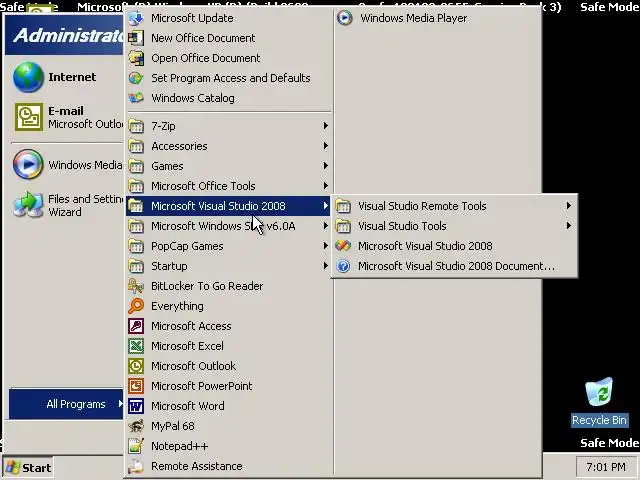Open the PopCap Games folder
The image size is (640, 480).
228,246
